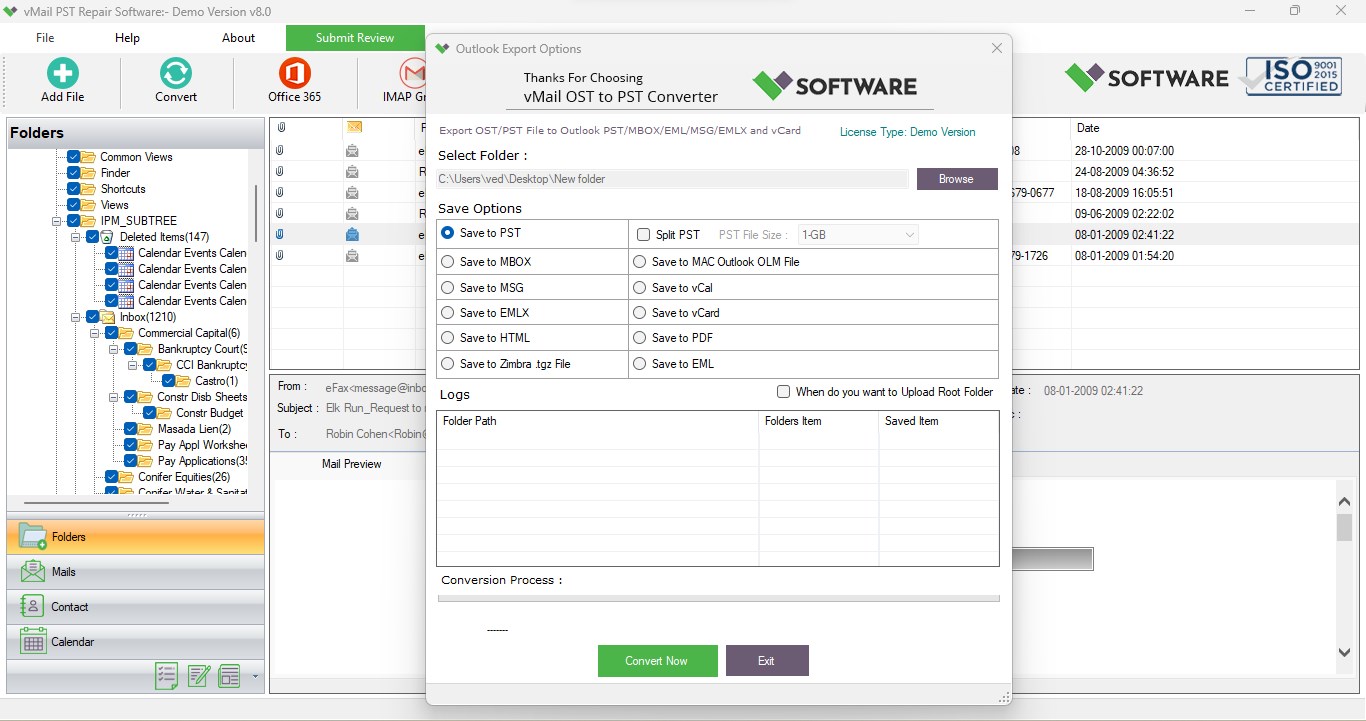1366x721 pixels.
Task: Enable the Split PST checkbox
Action: (x=644, y=235)
